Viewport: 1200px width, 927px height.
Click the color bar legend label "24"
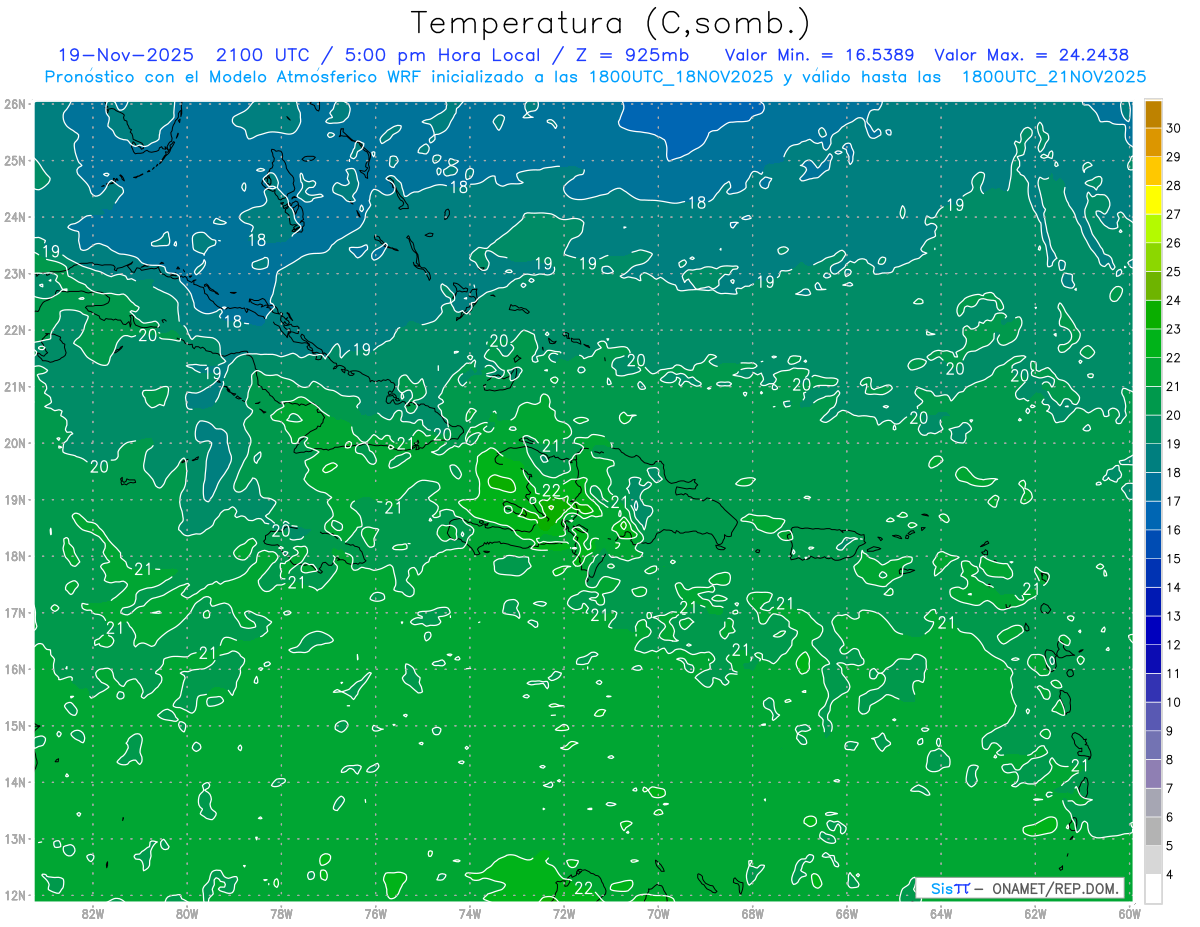(1174, 300)
